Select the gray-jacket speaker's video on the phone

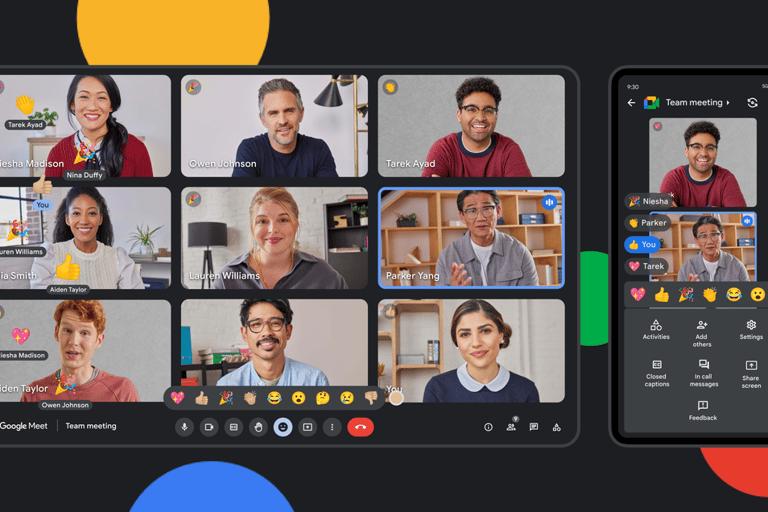coord(703,246)
